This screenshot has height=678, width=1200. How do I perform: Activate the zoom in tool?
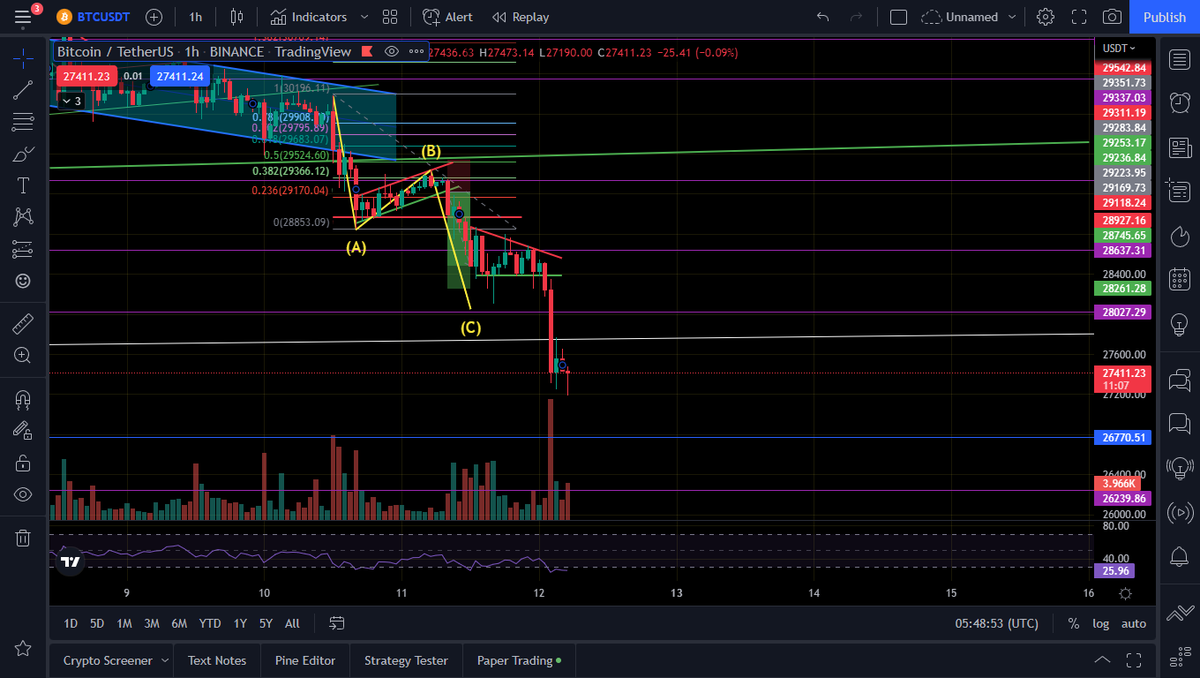click(22, 355)
